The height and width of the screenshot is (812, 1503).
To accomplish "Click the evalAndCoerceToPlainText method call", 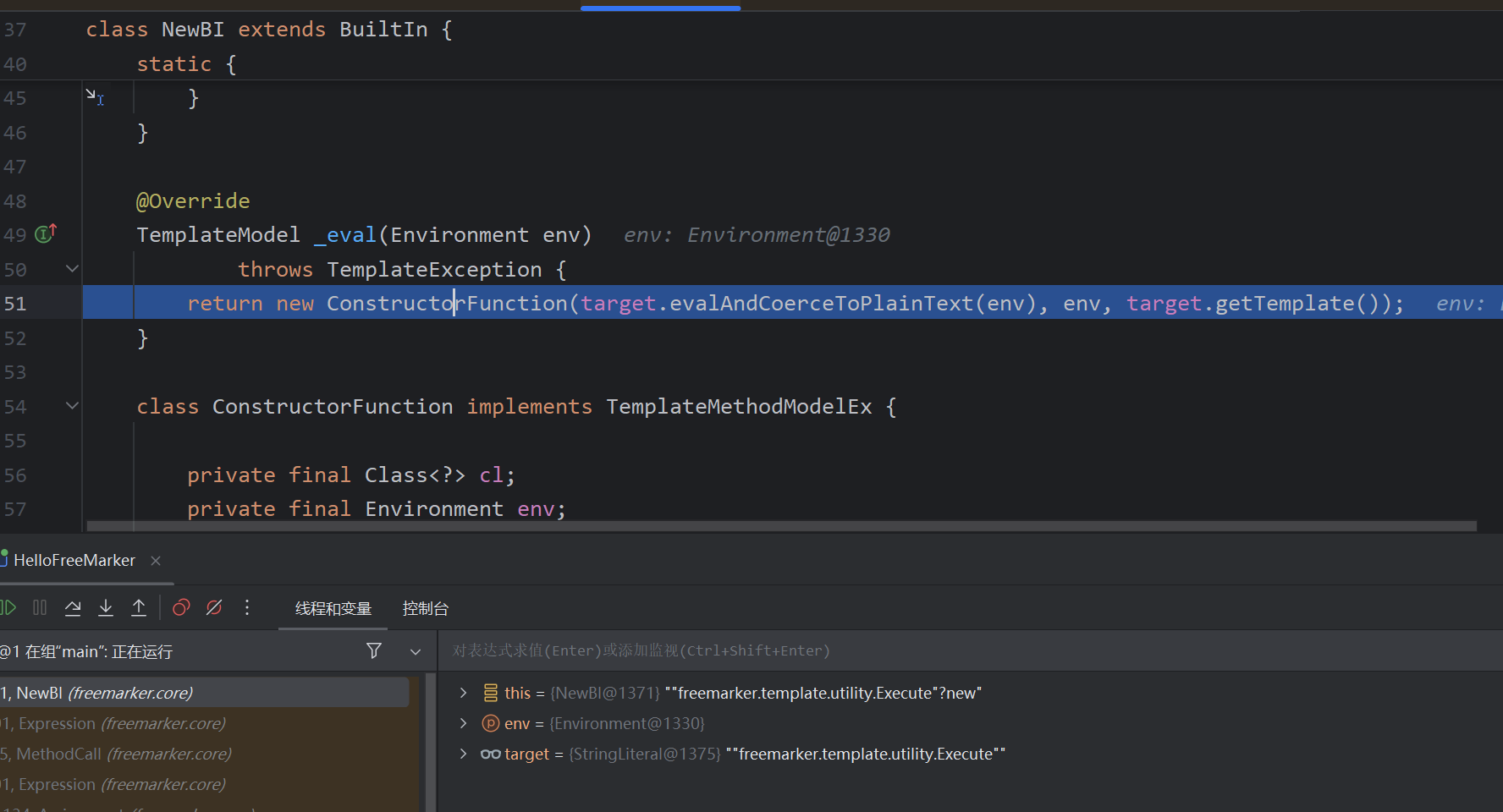I will coord(821,304).
